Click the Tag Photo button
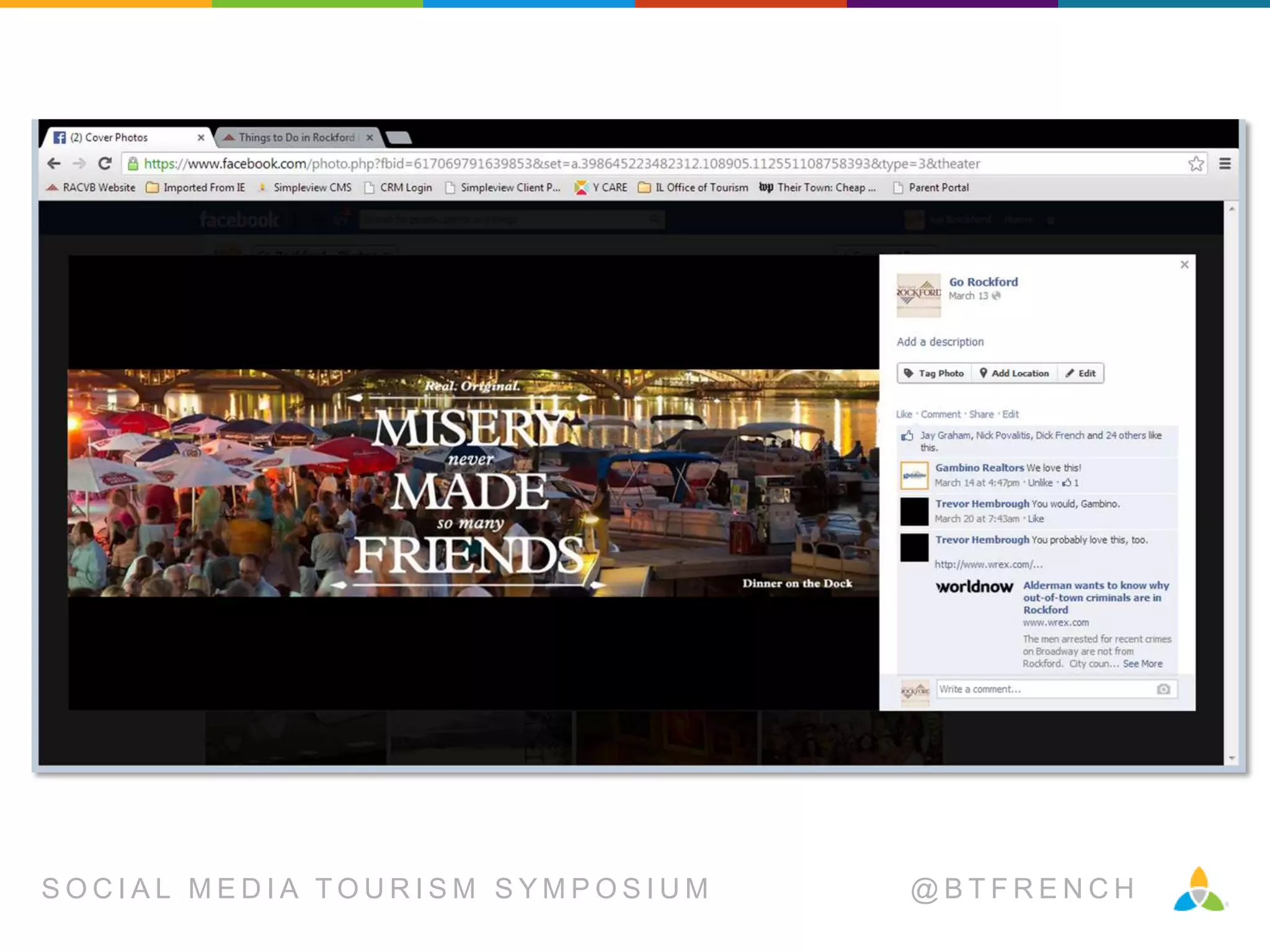1270x952 pixels. coord(934,373)
